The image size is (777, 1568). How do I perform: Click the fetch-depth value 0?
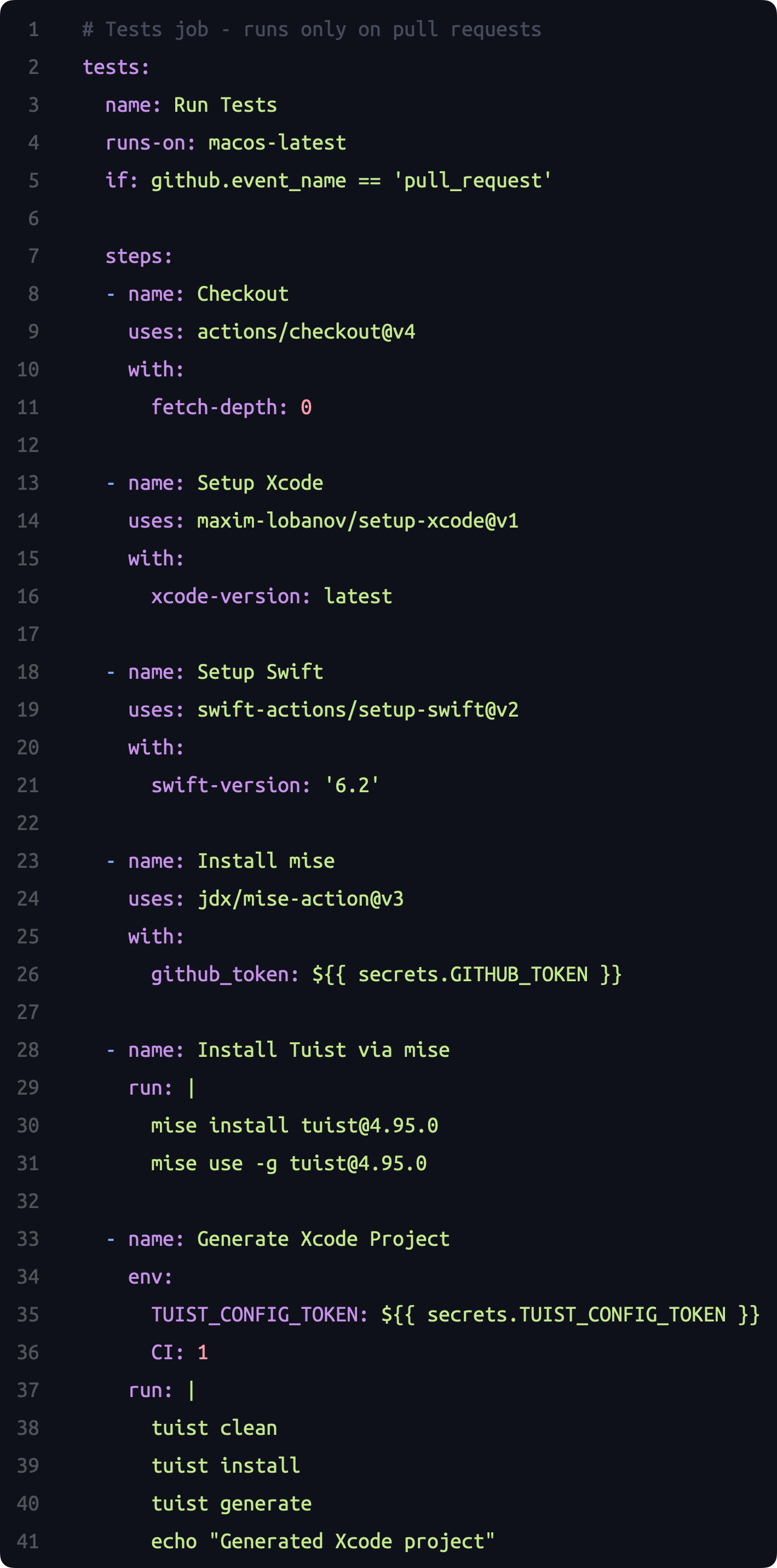coord(306,407)
